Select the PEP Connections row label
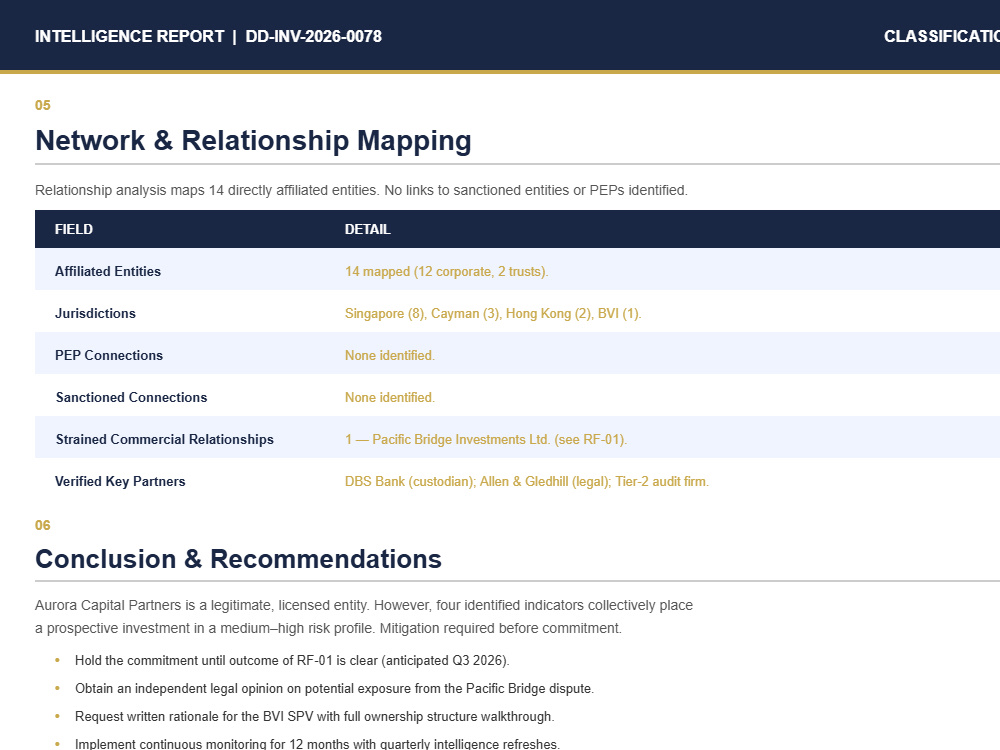The height and width of the screenshot is (750, 1000). 109,355
